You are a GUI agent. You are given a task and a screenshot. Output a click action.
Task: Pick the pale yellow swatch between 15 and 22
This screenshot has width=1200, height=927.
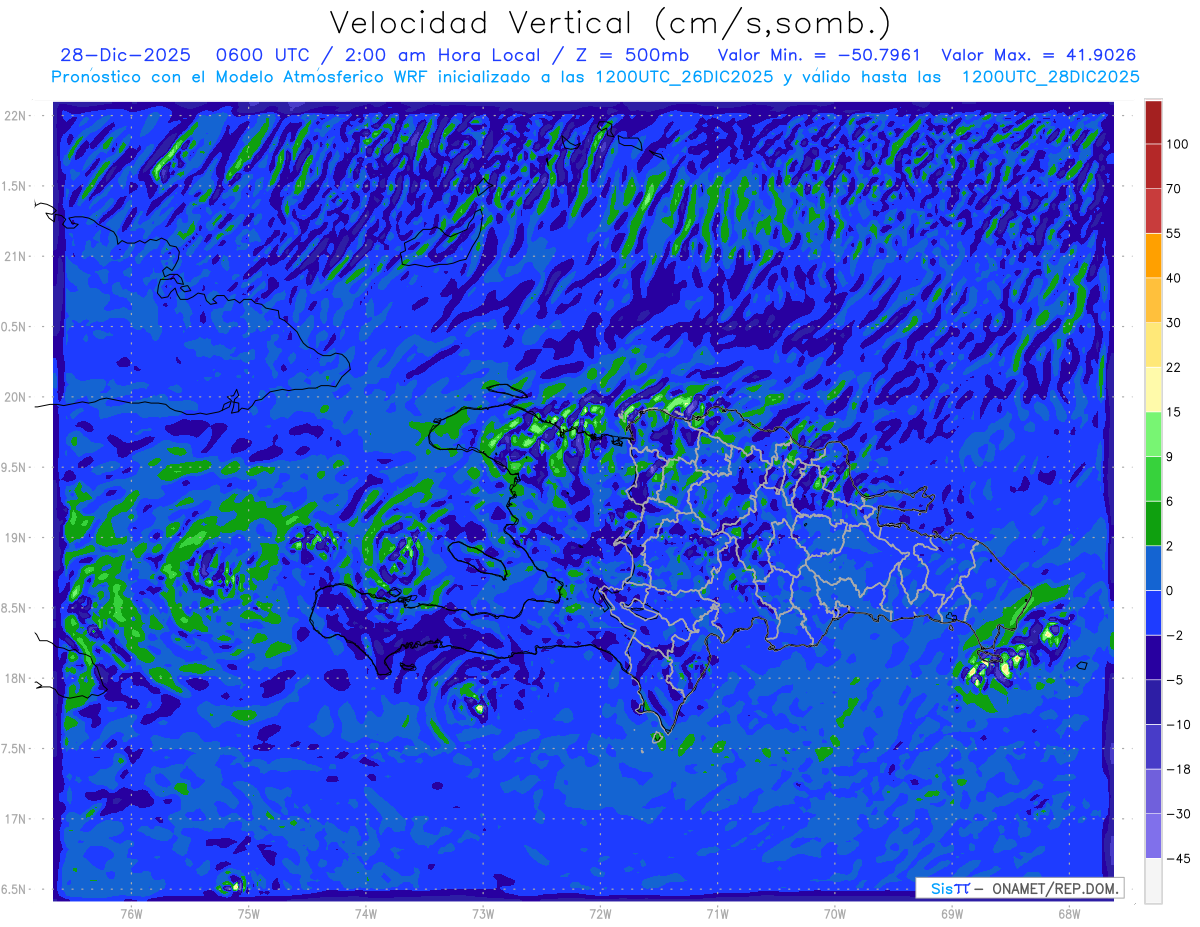(1153, 389)
